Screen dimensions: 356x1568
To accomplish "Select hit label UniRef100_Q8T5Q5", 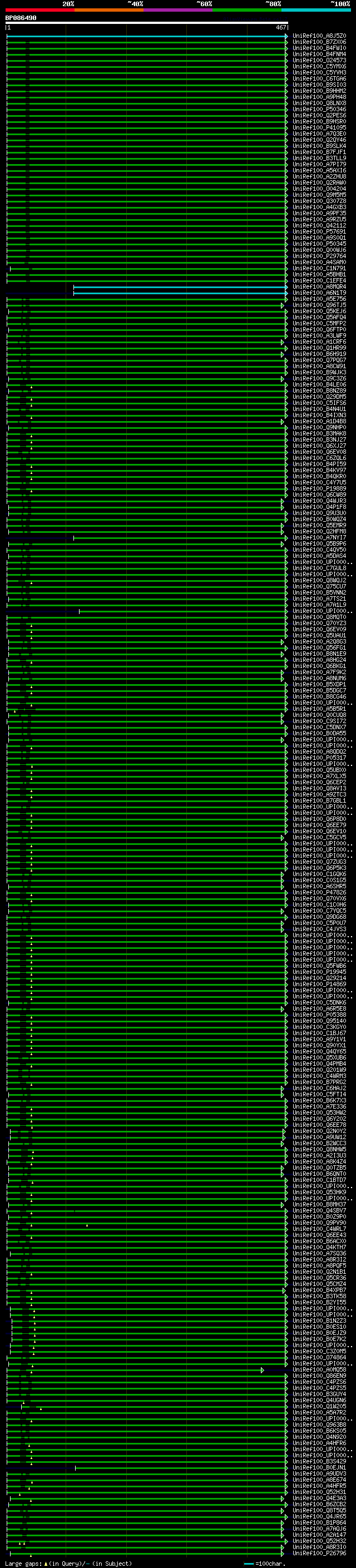I will point(319,1510).
